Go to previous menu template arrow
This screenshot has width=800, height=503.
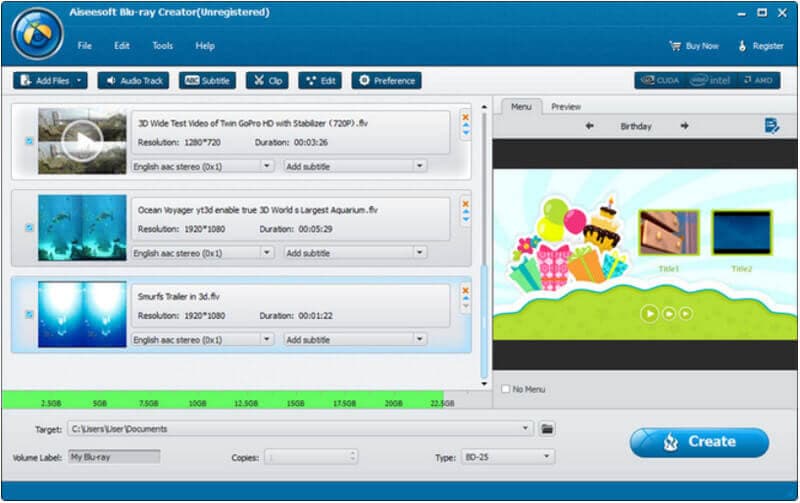coord(589,125)
